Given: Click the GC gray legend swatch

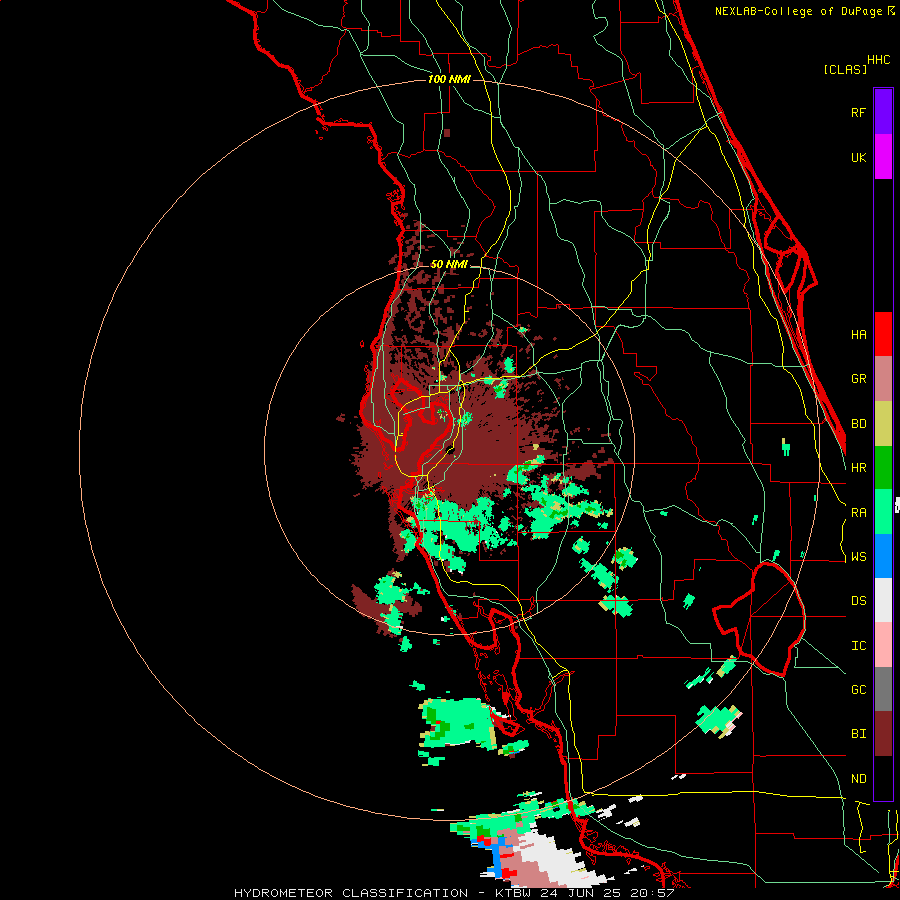Looking at the screenshot, I should tap(883, 689).
